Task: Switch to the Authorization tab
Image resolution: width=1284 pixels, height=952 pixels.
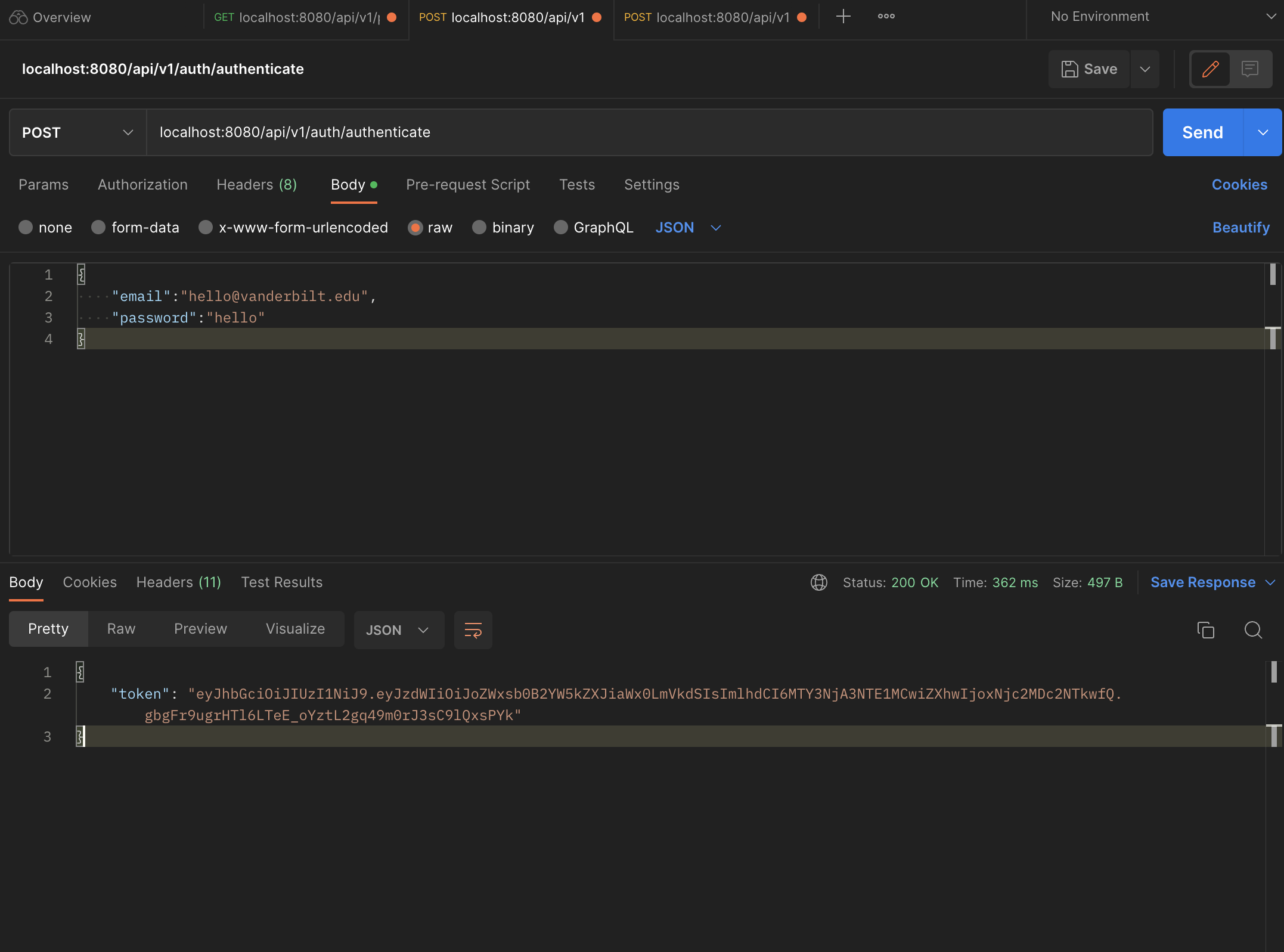Action: tap(142, 185)
